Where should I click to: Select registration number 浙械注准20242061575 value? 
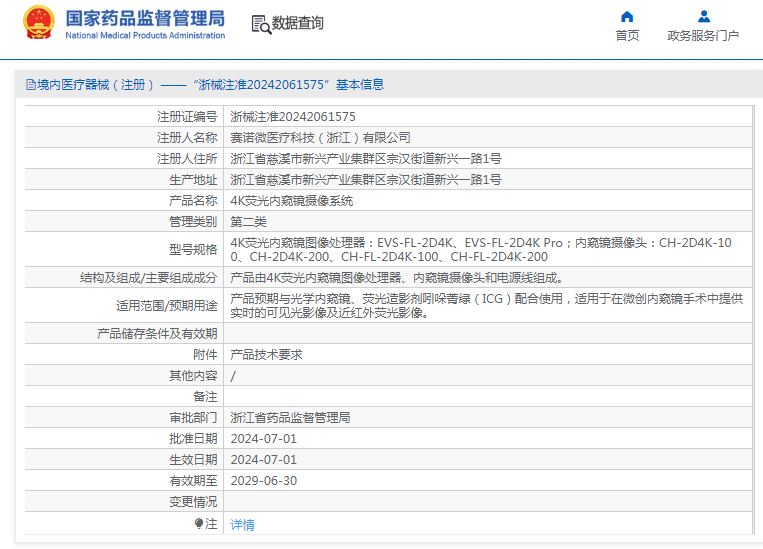point(293,117)
